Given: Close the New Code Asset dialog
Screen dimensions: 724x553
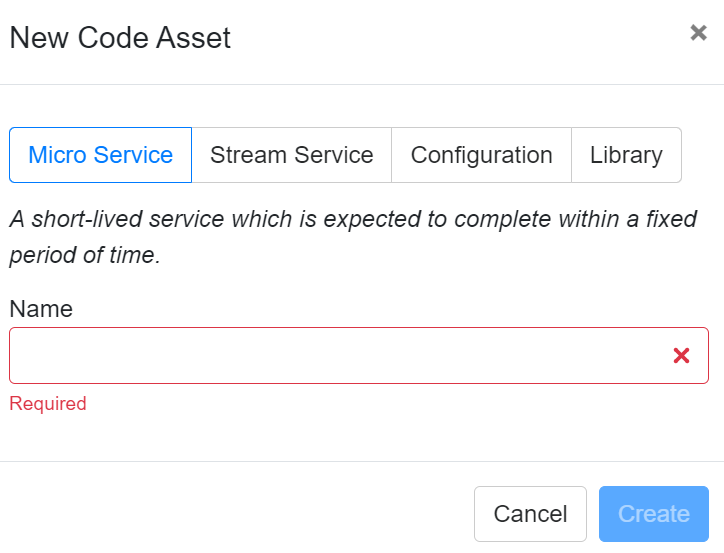Looking at the screenshot, I should point(698,33).
